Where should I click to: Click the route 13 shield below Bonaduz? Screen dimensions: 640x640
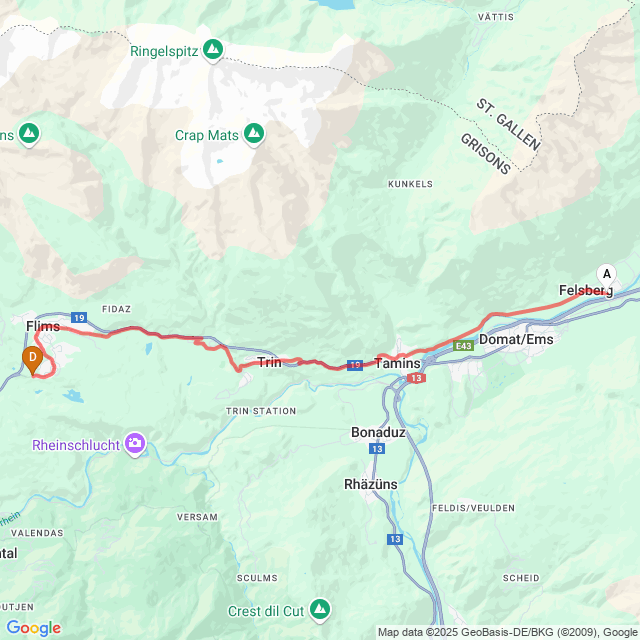[377, 449]
